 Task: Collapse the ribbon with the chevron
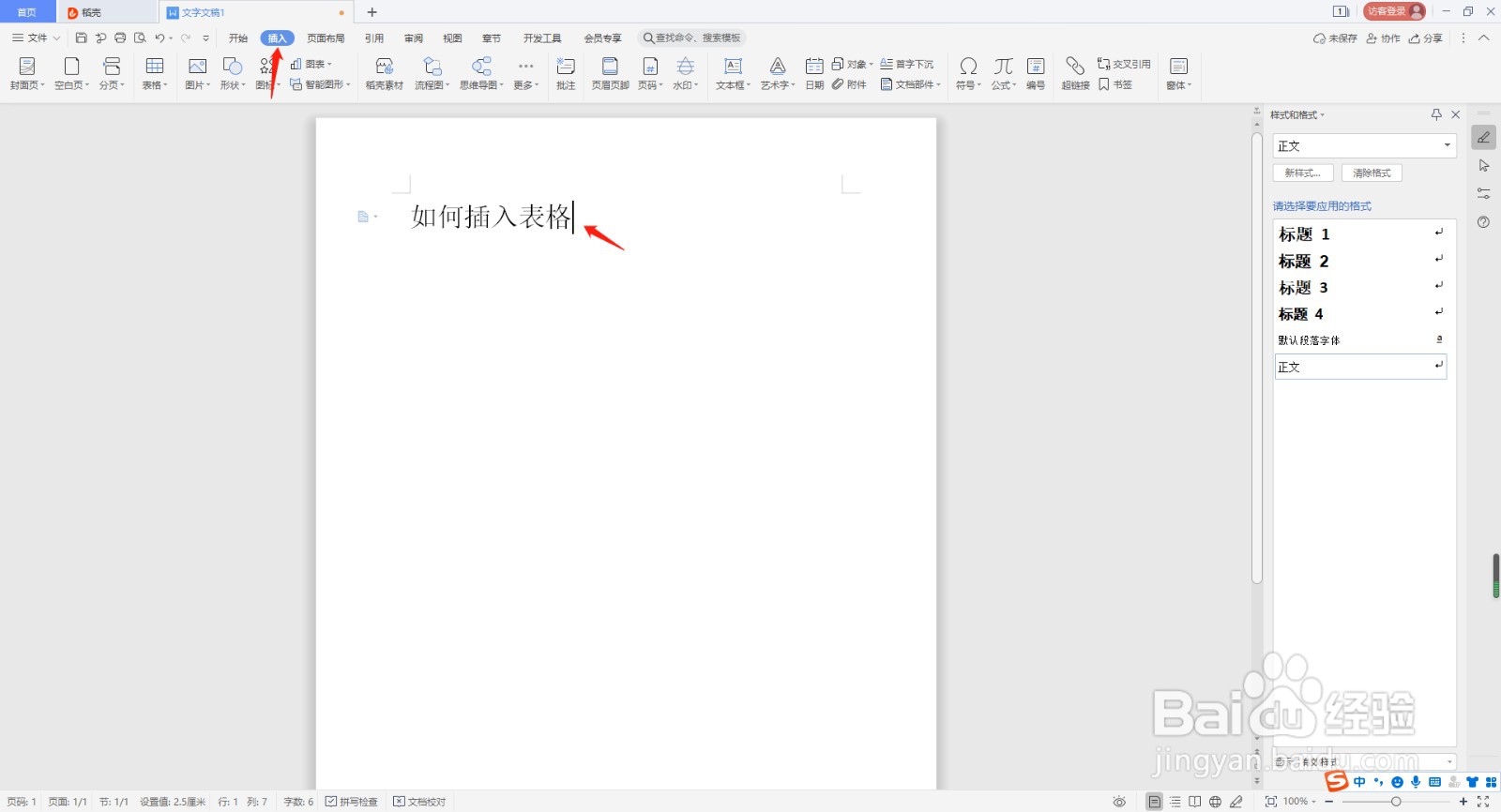coord(1484,38)
